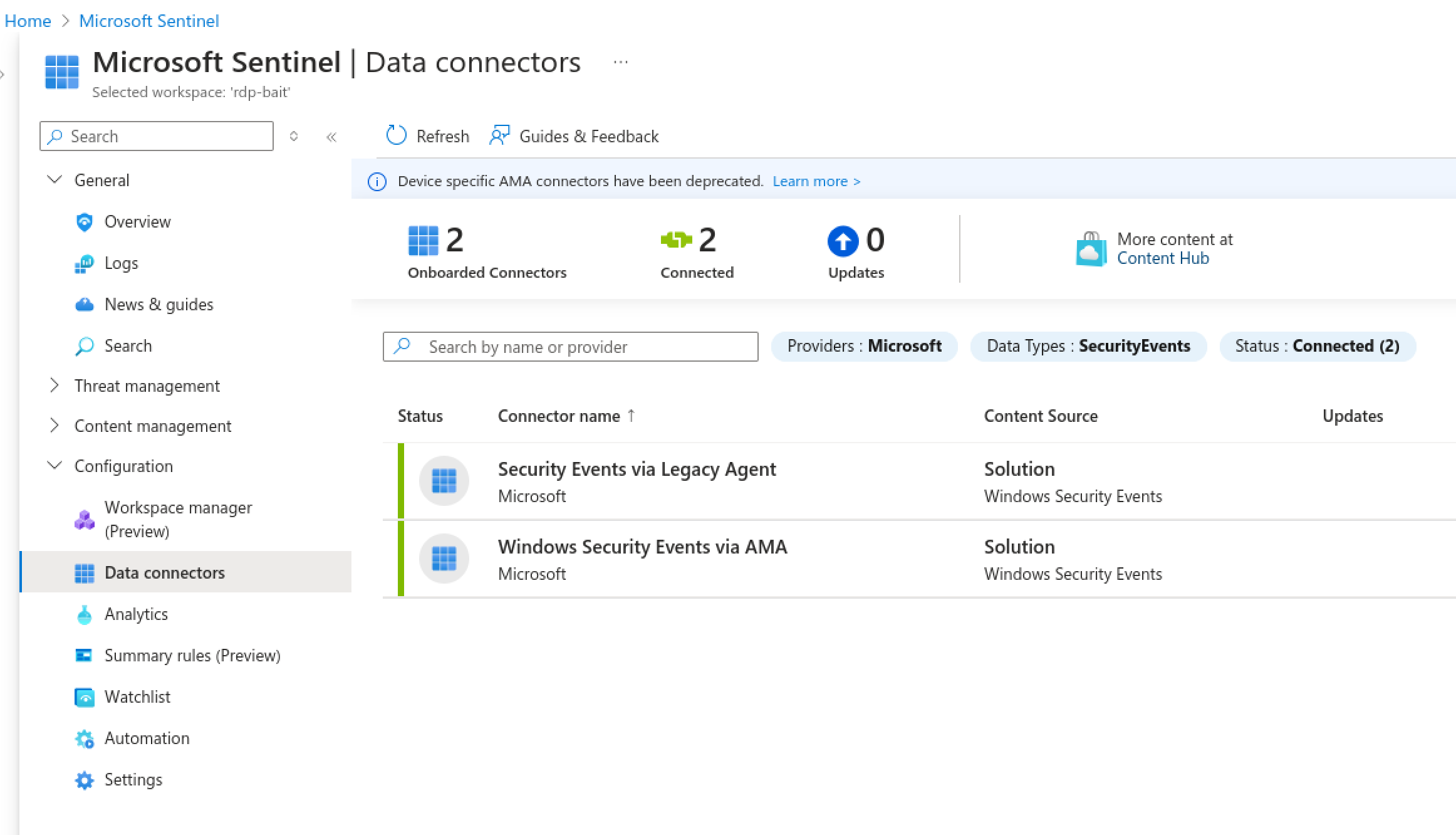Open the Status : Connected (2) filter
Image resolution: width=1456 pixels, height=835 pixels.
pos(1318,346)
